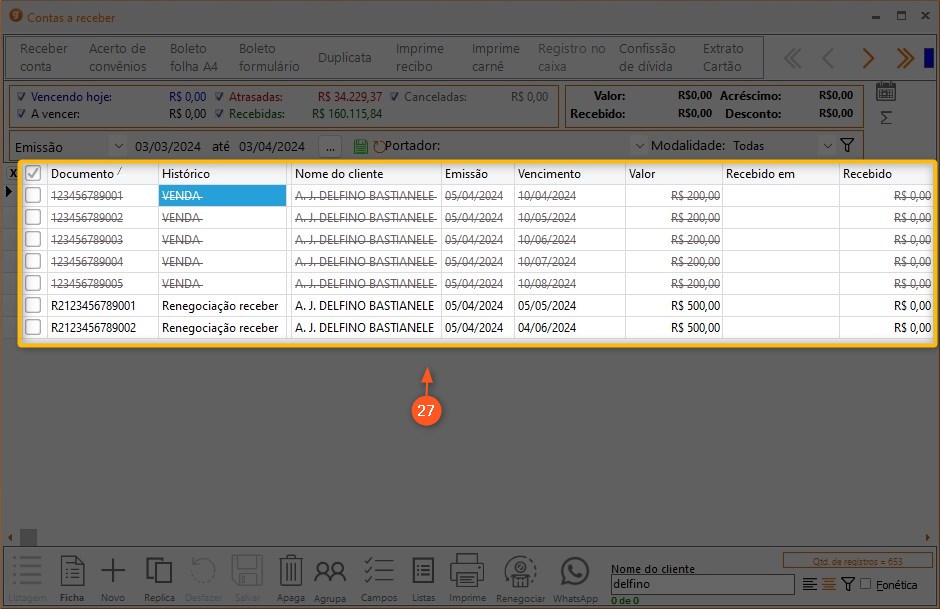Uncheck the Atrasadas checkbox

[218, 97]
